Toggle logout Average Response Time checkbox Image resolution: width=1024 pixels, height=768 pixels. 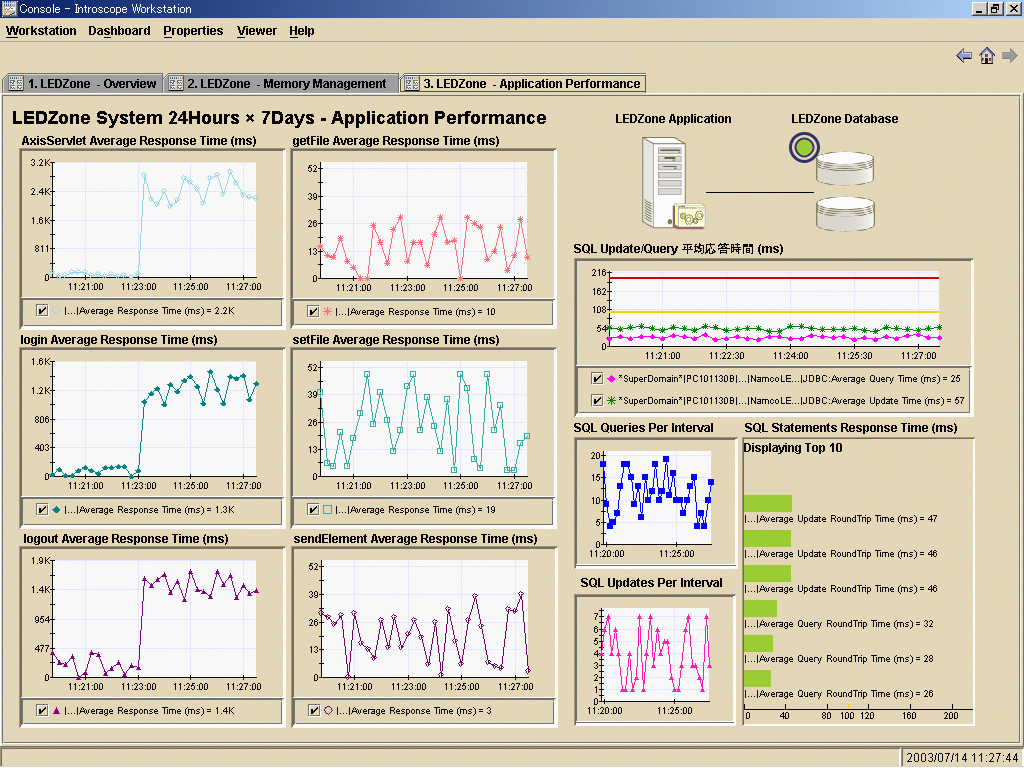coord(42,711)
